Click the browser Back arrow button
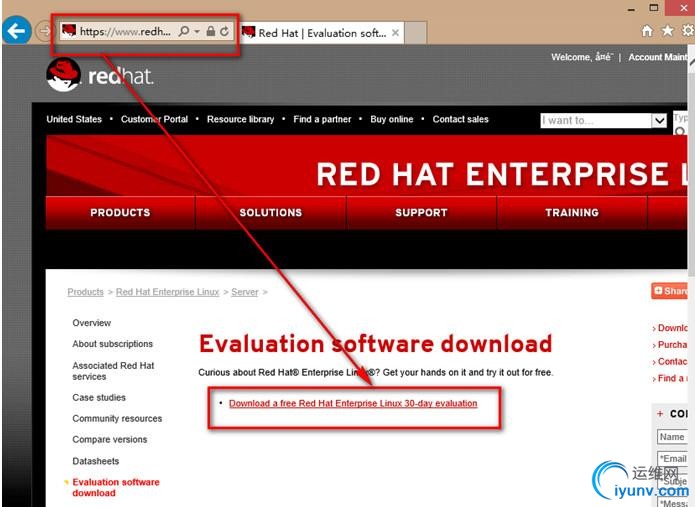The height and width of the screenshot is (507, 695). click(x=16, y=31)
